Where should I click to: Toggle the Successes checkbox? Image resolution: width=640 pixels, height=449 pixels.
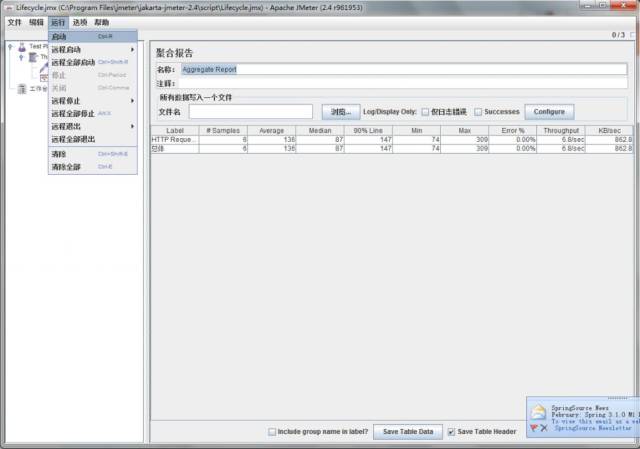[x=478, y=112]
